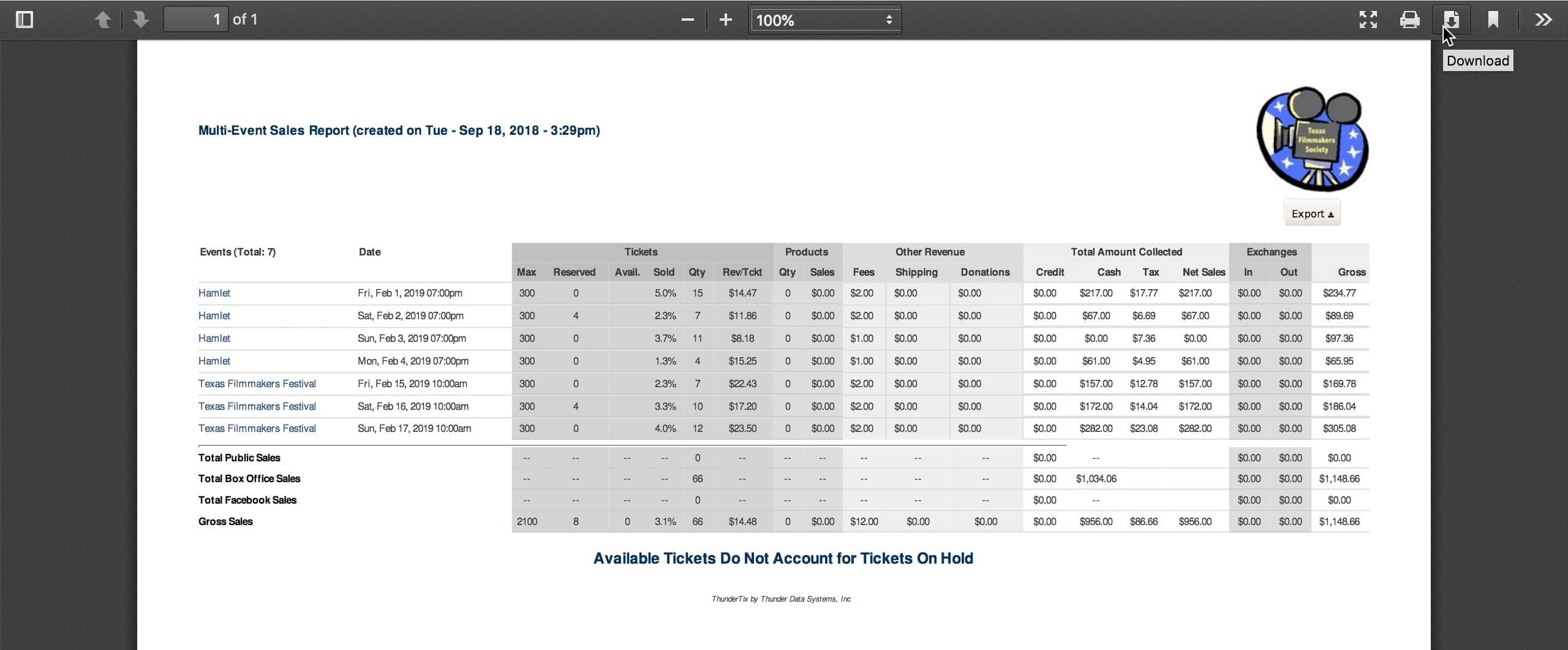Open the Texas Filmmakers Festival Feb 15 link
This screenshot has width=1568, height=650.
tap(257, 384)
